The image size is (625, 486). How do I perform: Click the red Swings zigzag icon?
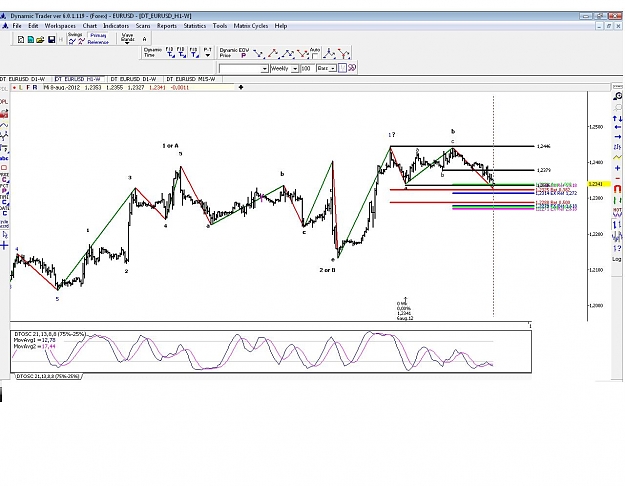pyautogui.click(x=81, y=41)
